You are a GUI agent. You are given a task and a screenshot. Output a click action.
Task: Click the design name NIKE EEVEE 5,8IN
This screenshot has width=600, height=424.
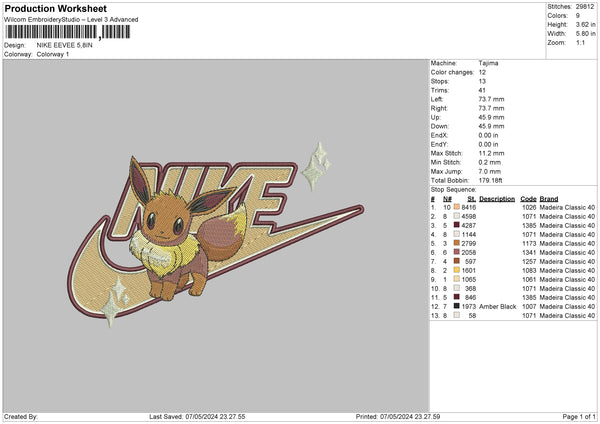click(66, 45)
